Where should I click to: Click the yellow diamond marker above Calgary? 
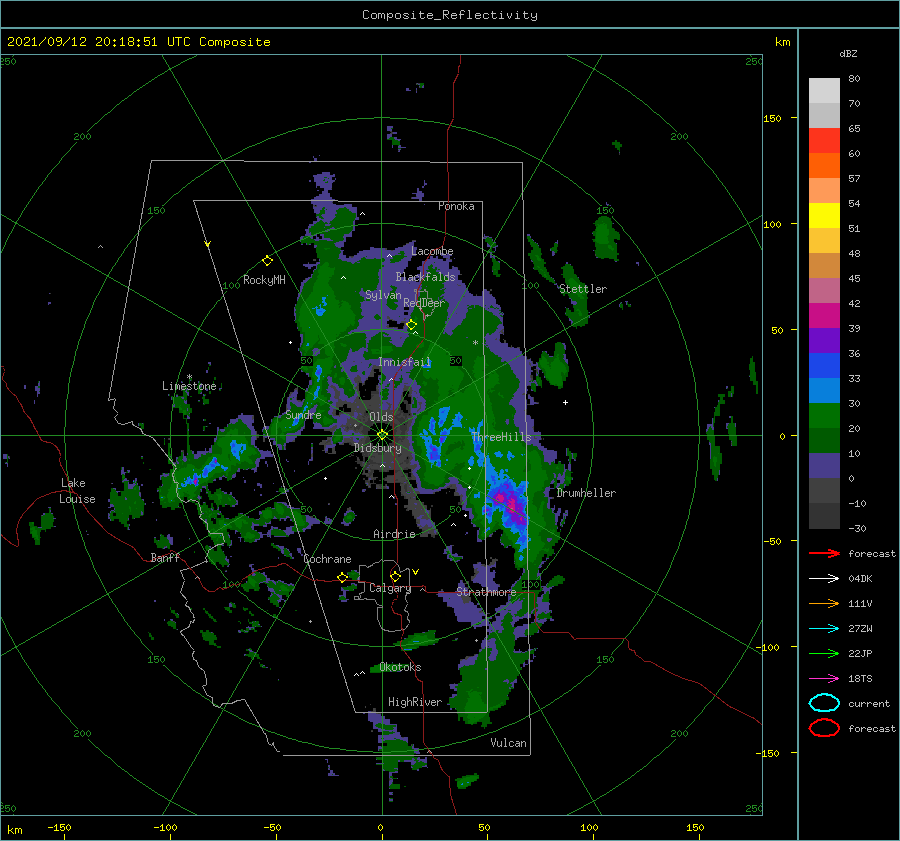[395, 576]
